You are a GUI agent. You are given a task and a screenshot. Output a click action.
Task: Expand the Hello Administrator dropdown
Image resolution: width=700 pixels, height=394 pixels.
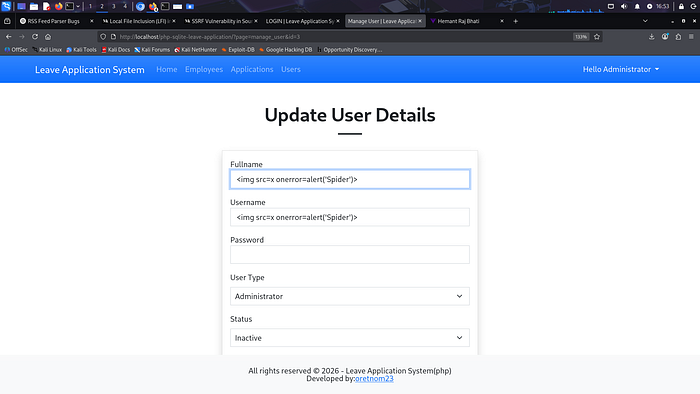[621, 69]
